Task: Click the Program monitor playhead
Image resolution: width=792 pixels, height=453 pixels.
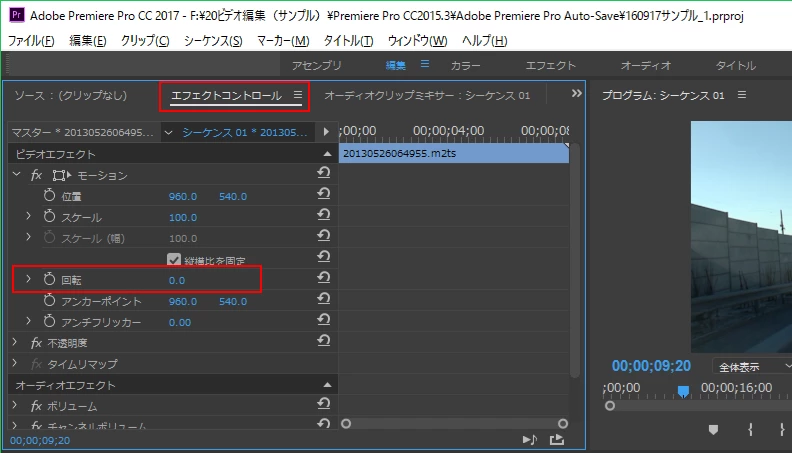Action: click(x=683, y=391)
